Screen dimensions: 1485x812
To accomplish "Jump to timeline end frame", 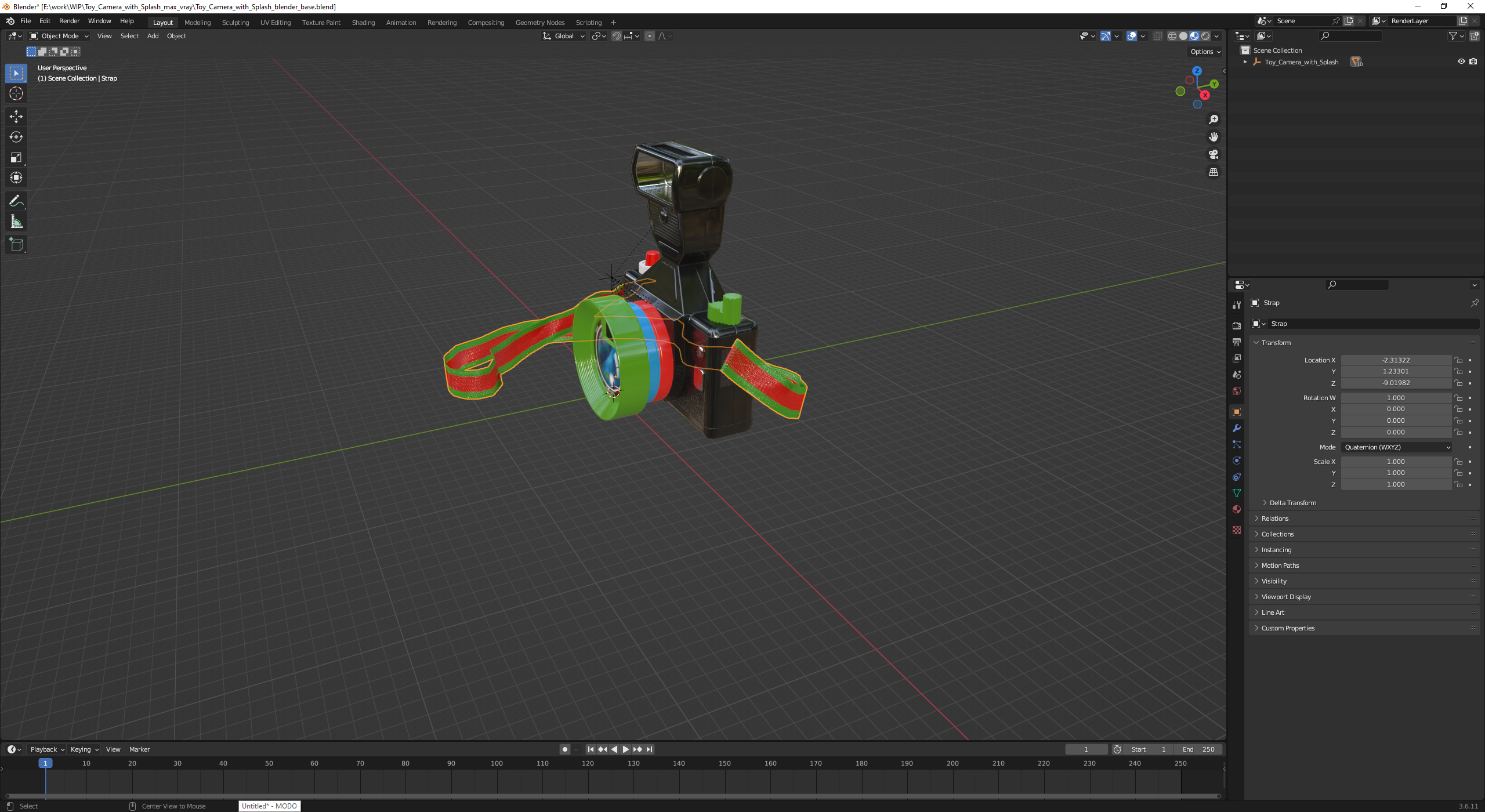I will tap(650, 749).
